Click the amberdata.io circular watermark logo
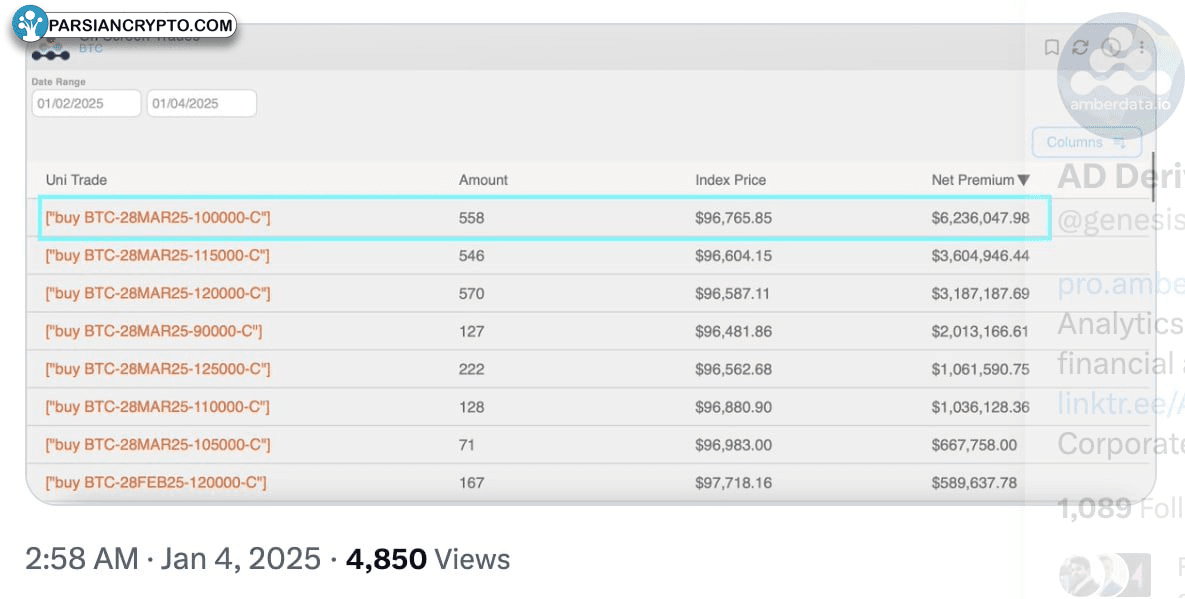The image size is (1185, 599). pyautogui.click(x=1119, y=76)
